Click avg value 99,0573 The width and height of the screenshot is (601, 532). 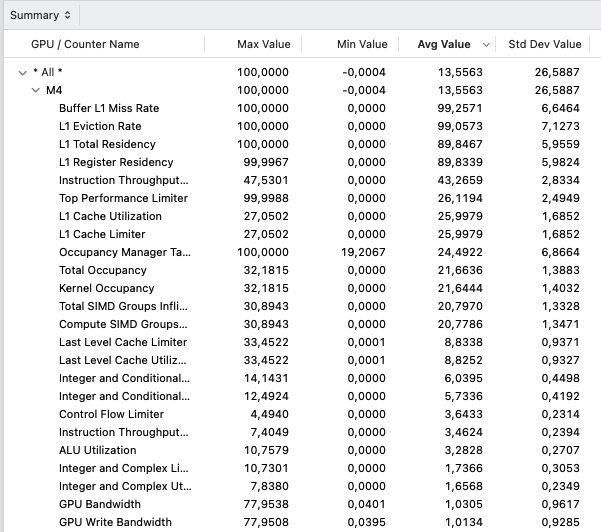pyautogui.click(x=460, y=126)
